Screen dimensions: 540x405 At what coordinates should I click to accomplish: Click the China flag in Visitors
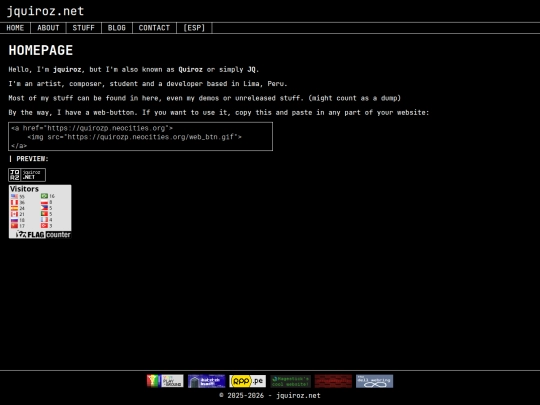[14, 226]
